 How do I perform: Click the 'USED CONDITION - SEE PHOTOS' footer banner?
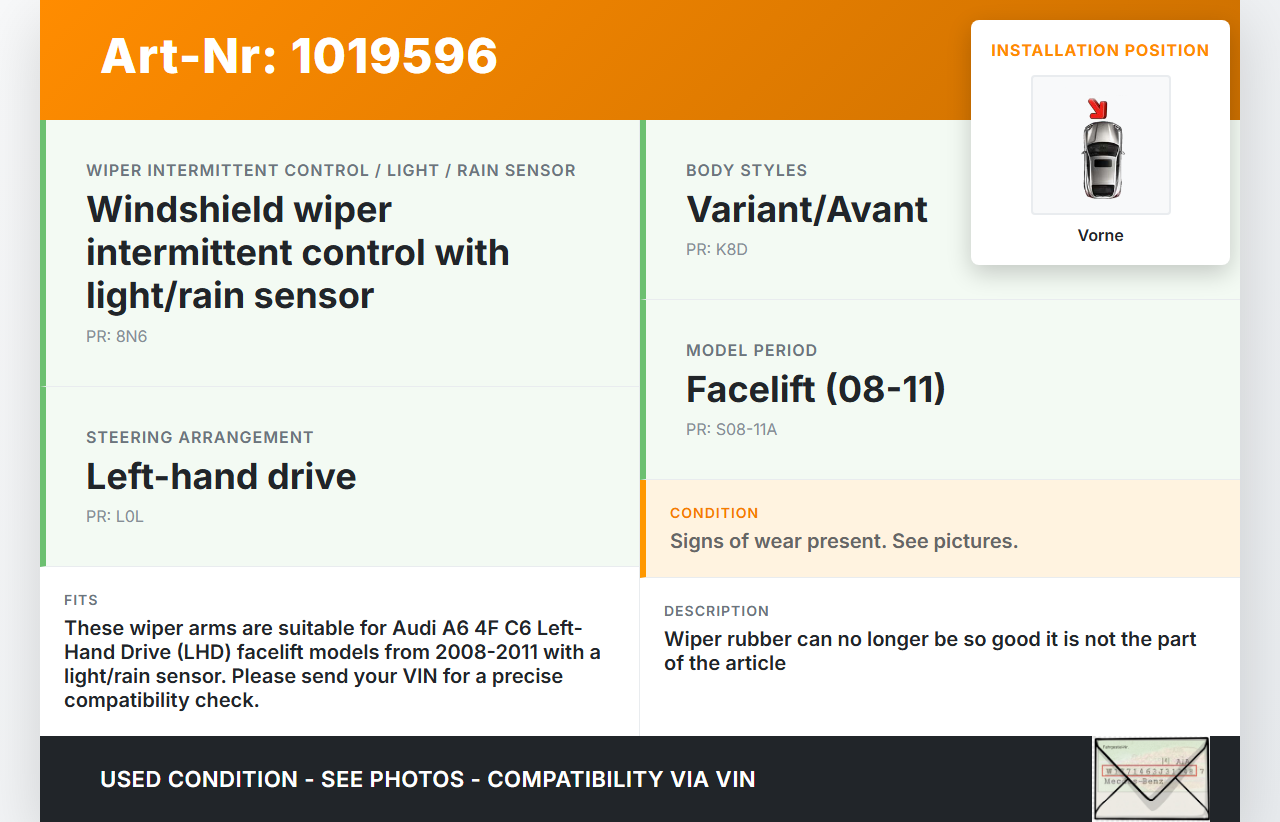pos(427,779)
